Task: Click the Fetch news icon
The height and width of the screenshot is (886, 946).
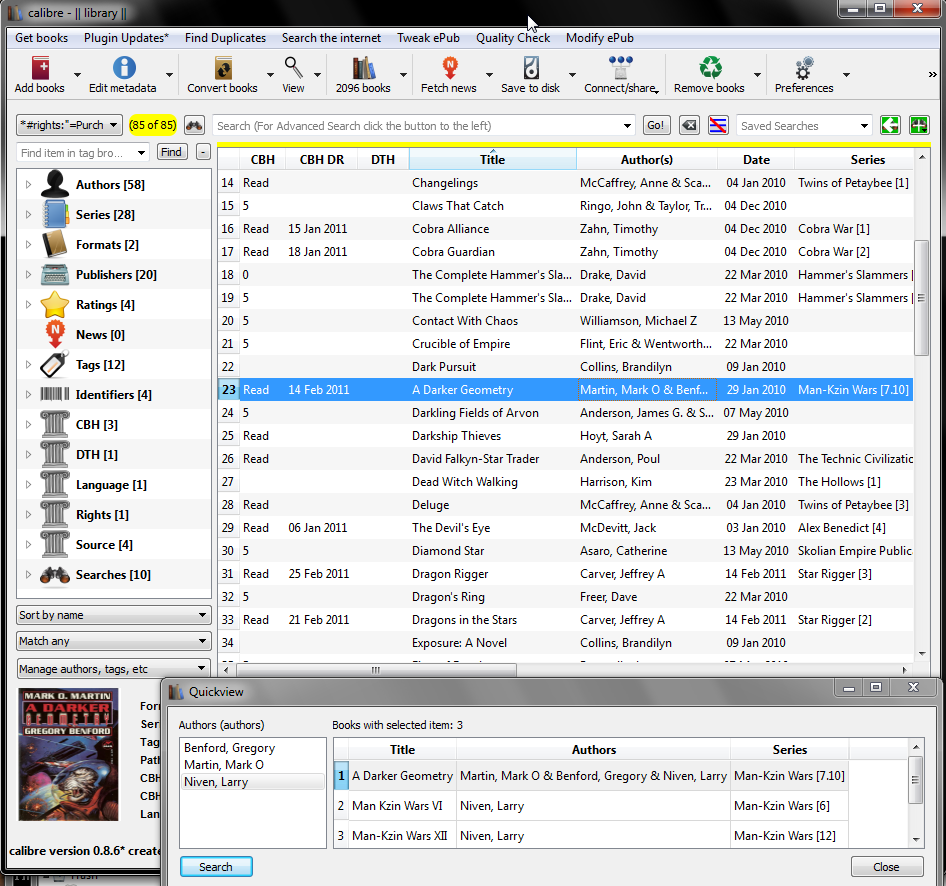Action: [449, 68]
